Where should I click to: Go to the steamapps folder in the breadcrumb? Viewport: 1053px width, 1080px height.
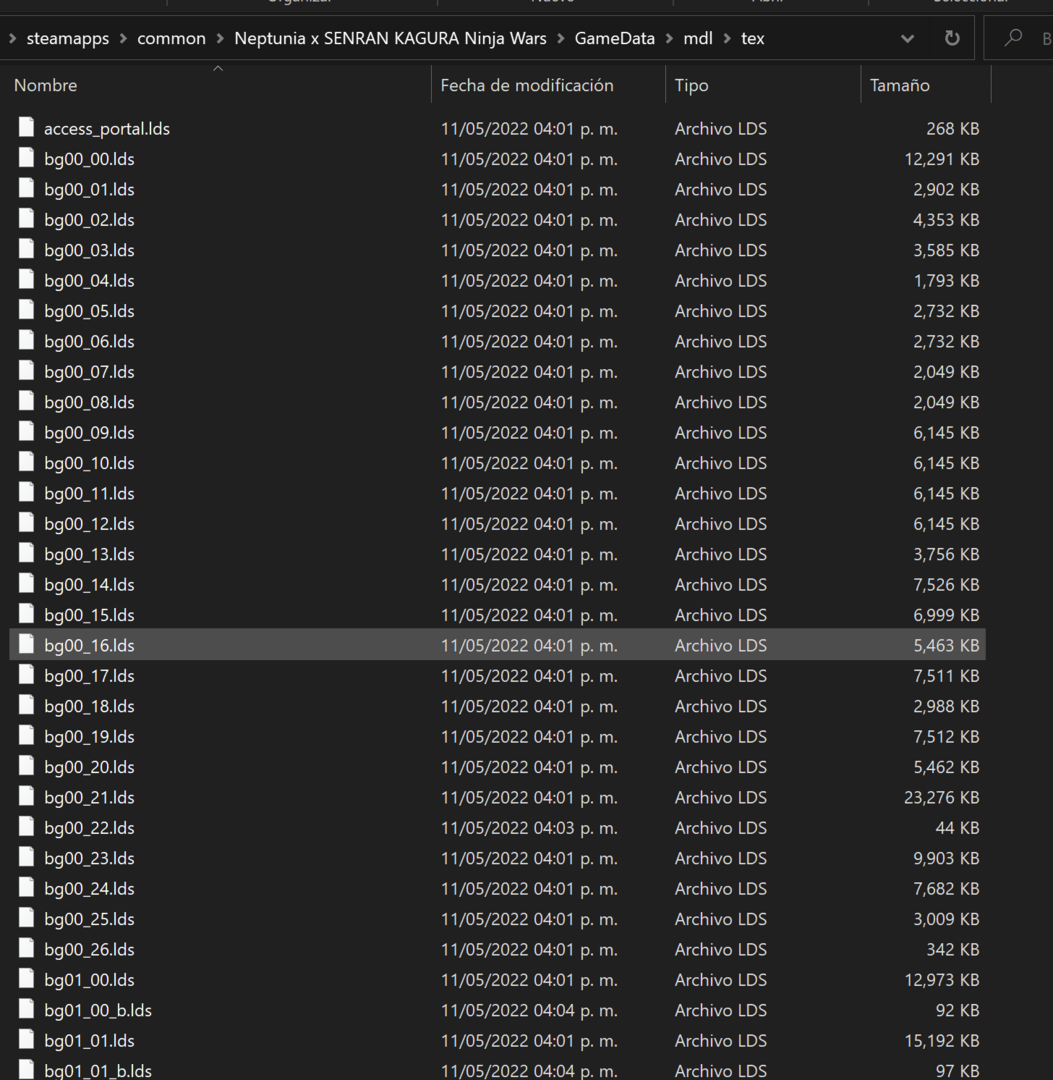click(67, 39)
